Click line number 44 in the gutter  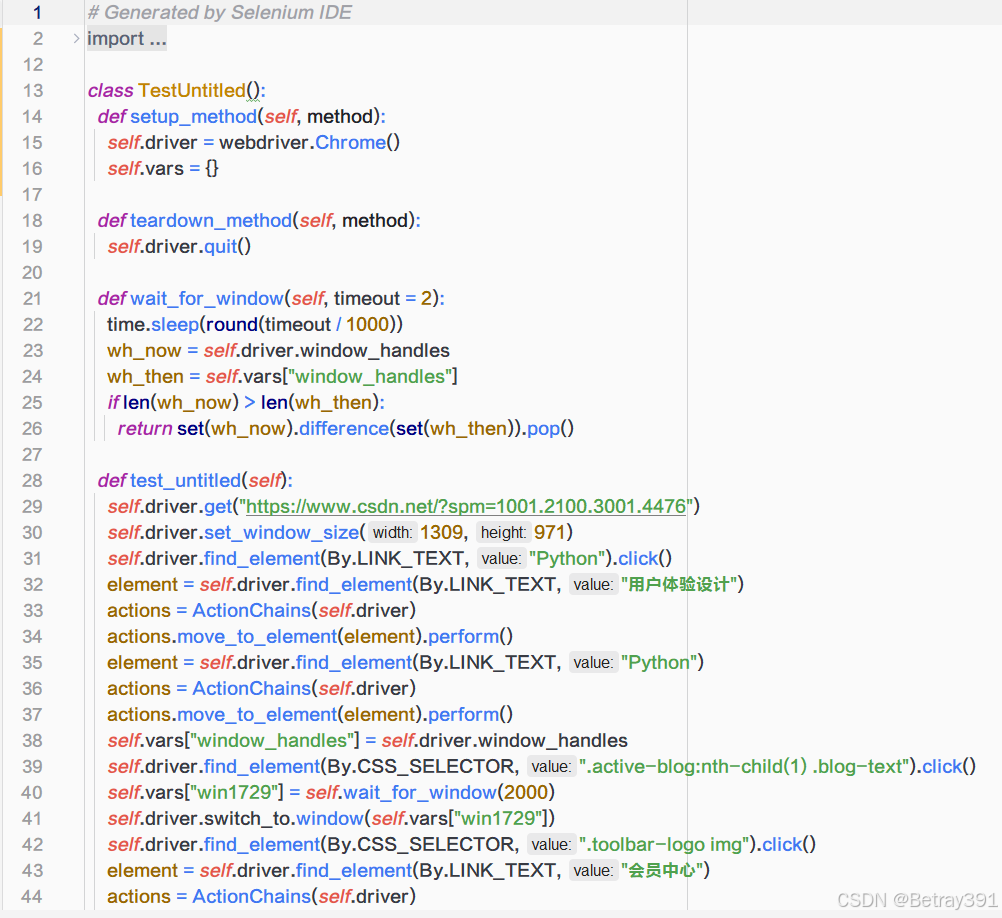(33, 896)
